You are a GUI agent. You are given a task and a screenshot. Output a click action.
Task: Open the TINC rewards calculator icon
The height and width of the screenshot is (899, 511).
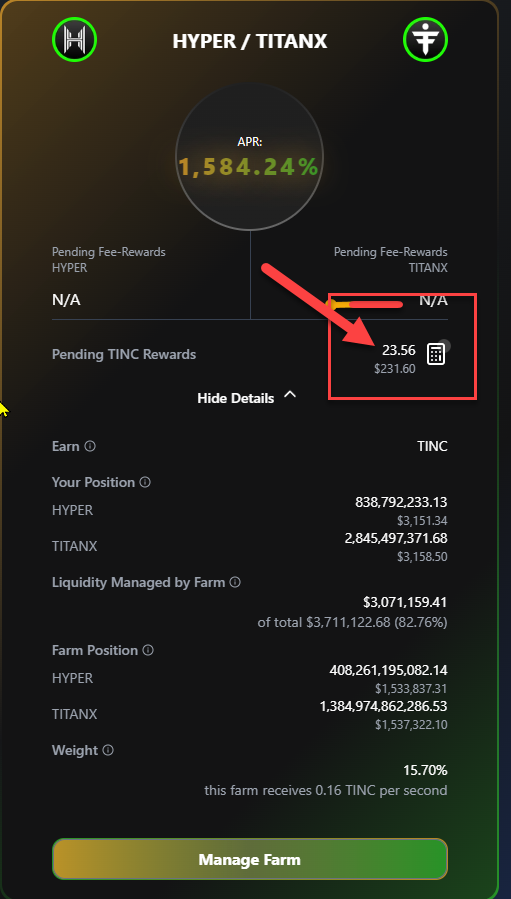click(x=436, y=354)
